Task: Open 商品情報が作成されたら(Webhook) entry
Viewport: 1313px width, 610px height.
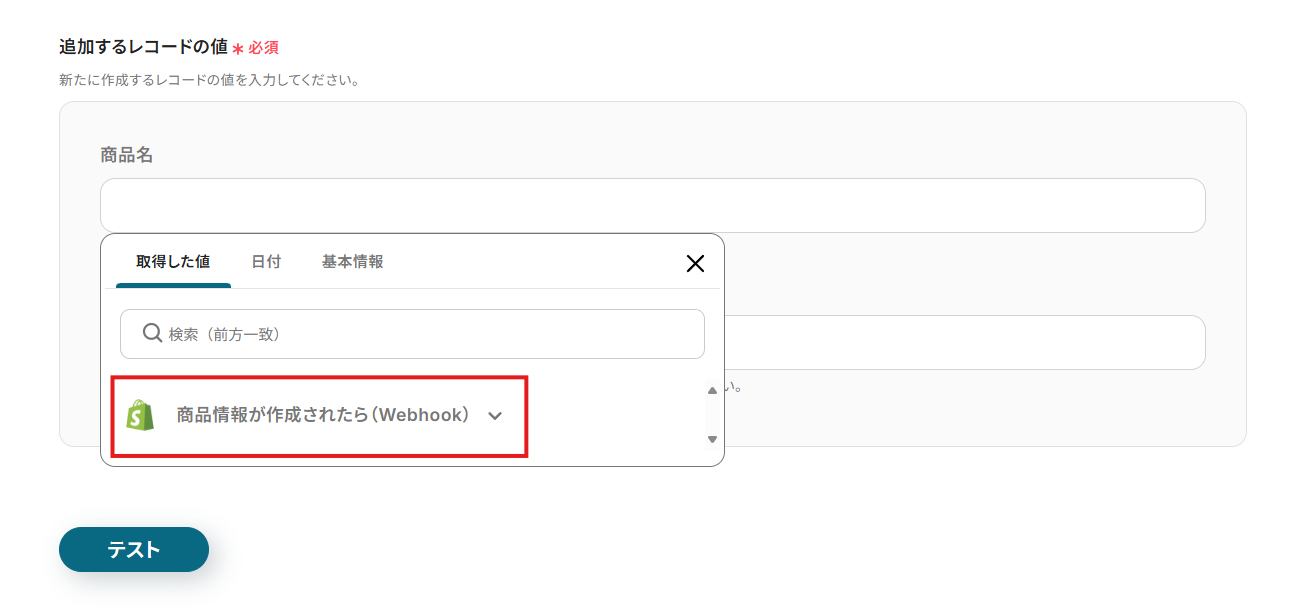Action: click(x=322, y=416)
